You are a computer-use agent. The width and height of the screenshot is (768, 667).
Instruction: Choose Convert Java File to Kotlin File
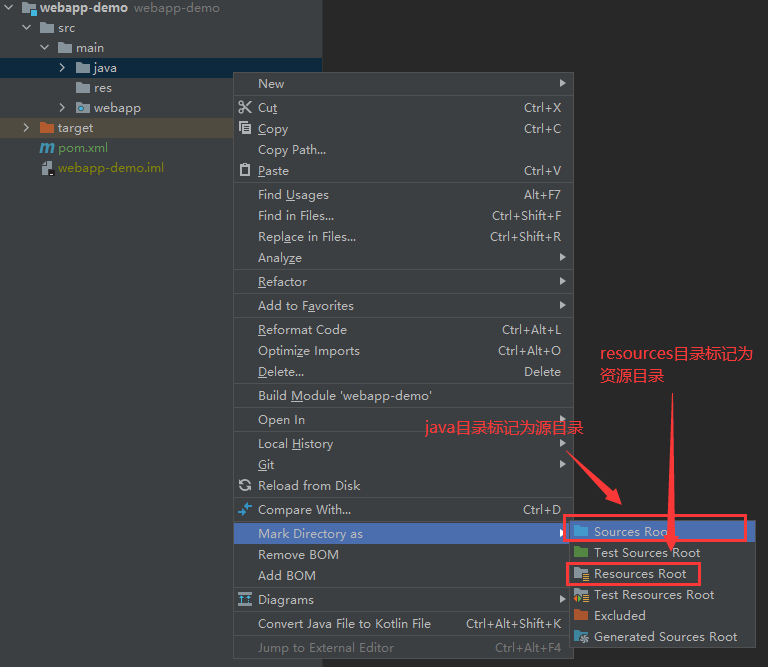[404, 623]
